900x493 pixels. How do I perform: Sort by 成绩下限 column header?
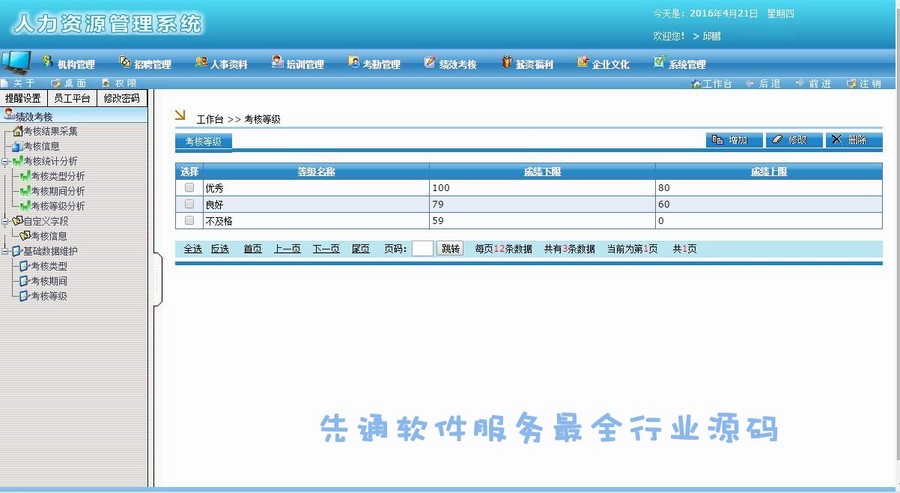pos(542,172)
